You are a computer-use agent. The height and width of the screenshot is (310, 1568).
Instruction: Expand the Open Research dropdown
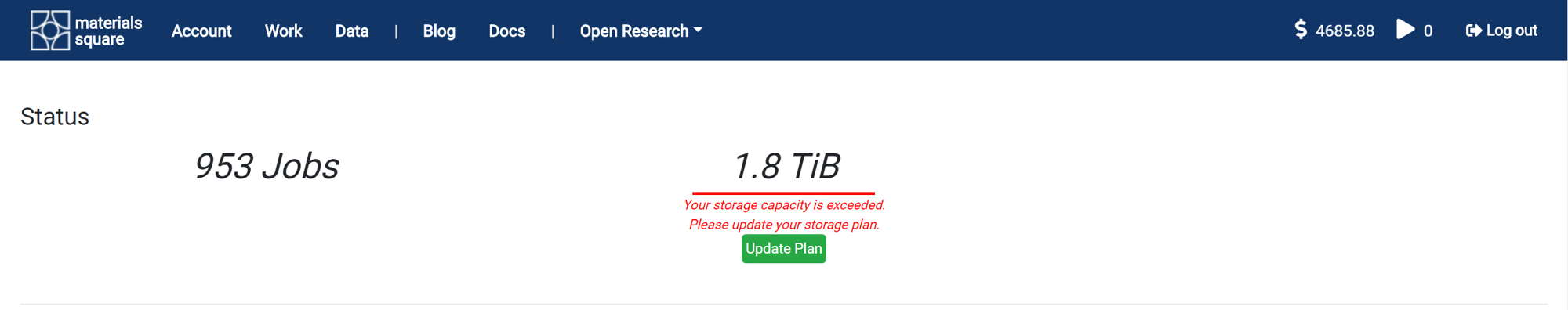pos(641,31)
